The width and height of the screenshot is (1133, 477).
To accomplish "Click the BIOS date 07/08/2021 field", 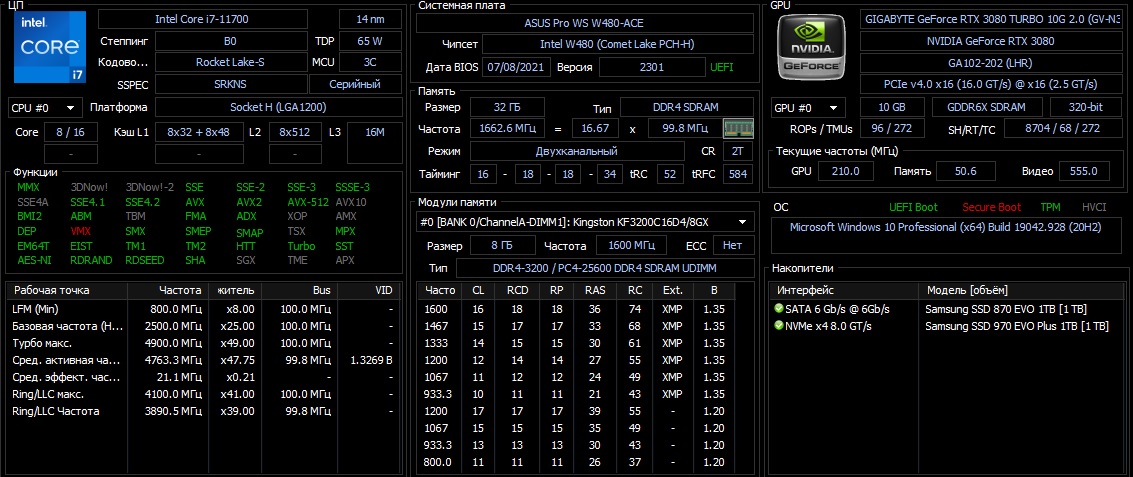I will (514, 67).
